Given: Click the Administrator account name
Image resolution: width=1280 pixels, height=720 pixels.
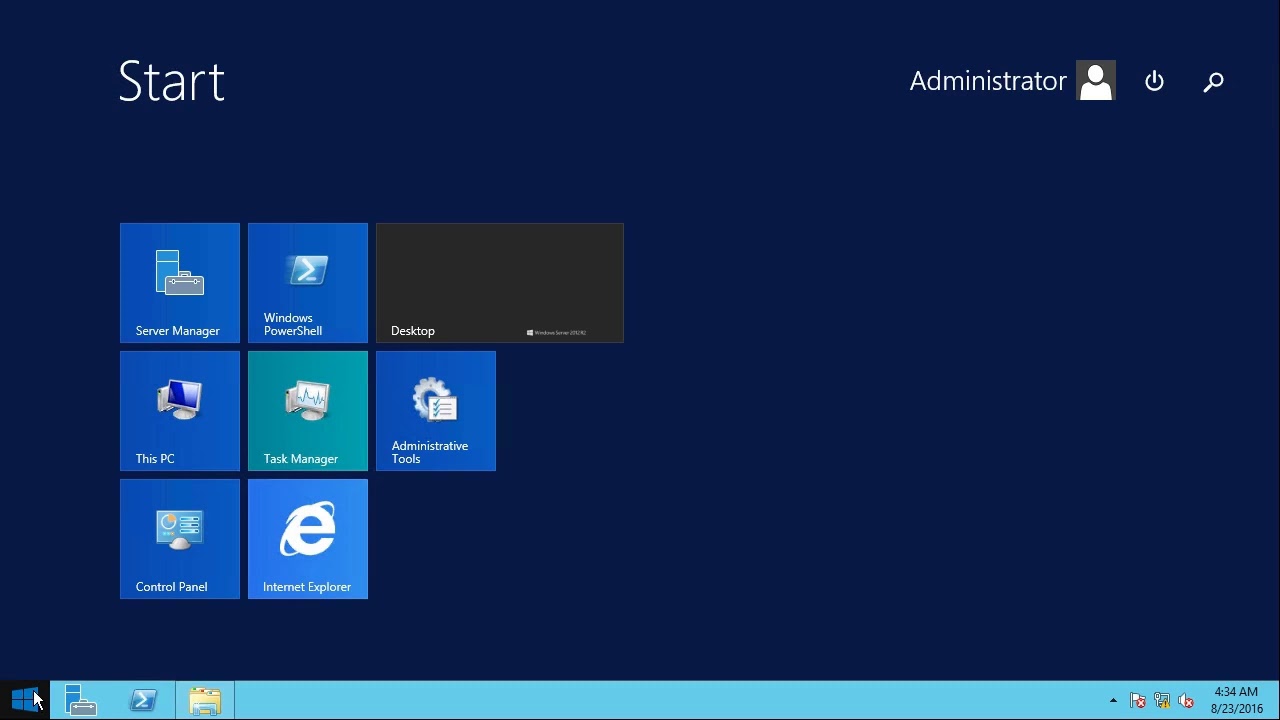Looking at the screenshot, I should pyautogui.click(x=988, y=81).
